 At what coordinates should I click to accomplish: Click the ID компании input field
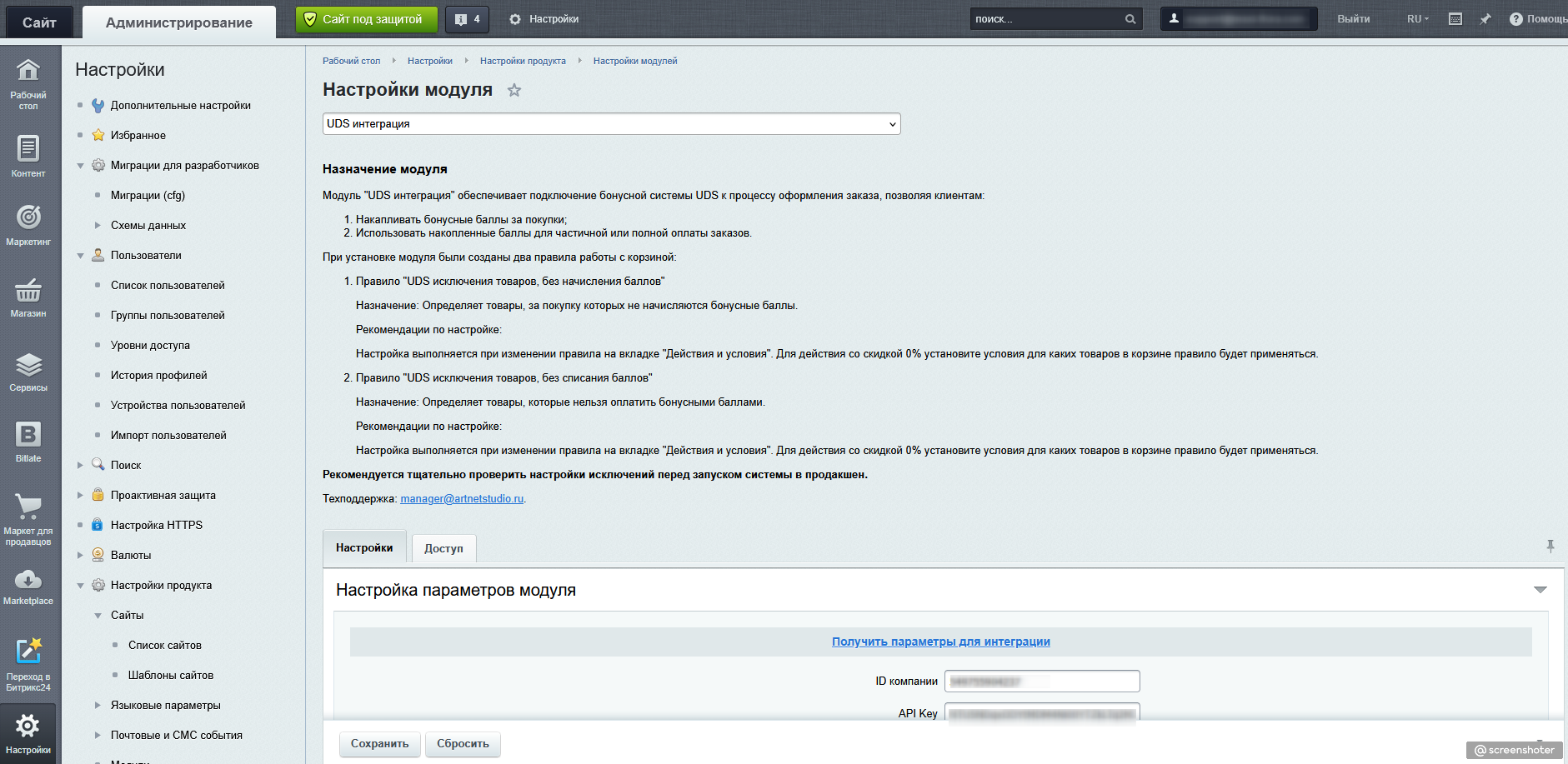point(1041,682)
